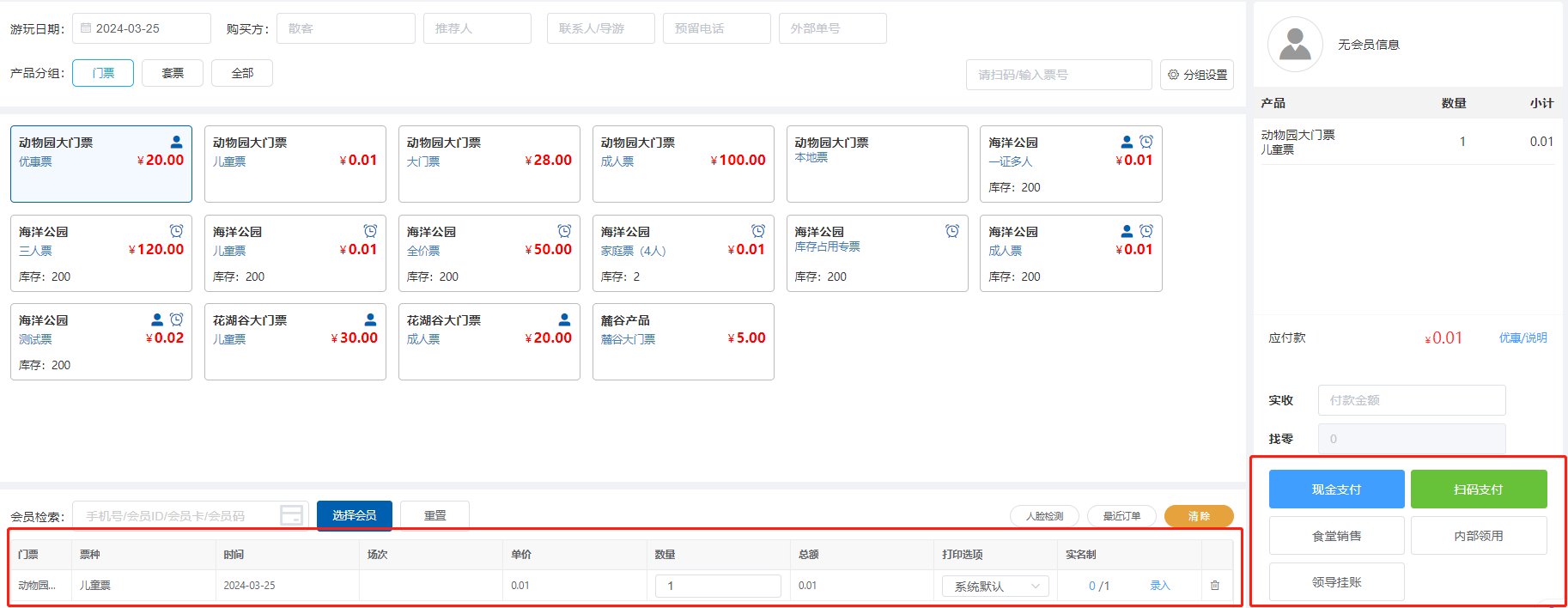Switch the product group to 套票
Viewport: 1568px width, 608px height.
173,73
